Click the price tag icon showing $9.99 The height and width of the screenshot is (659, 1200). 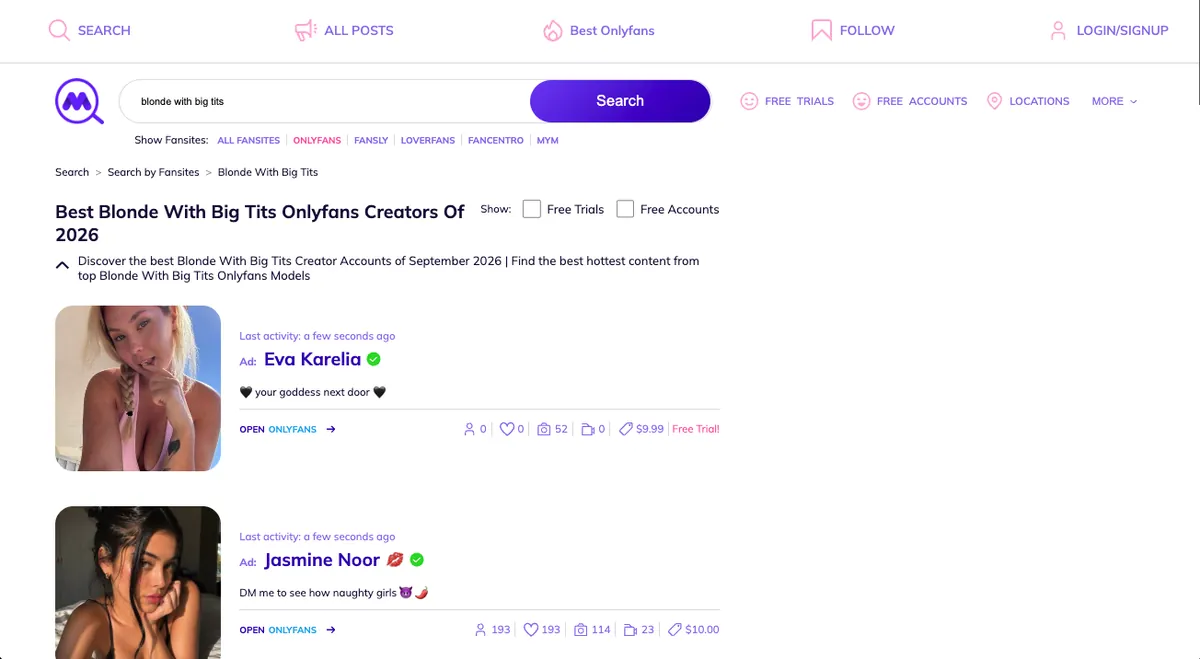point(626,429)
